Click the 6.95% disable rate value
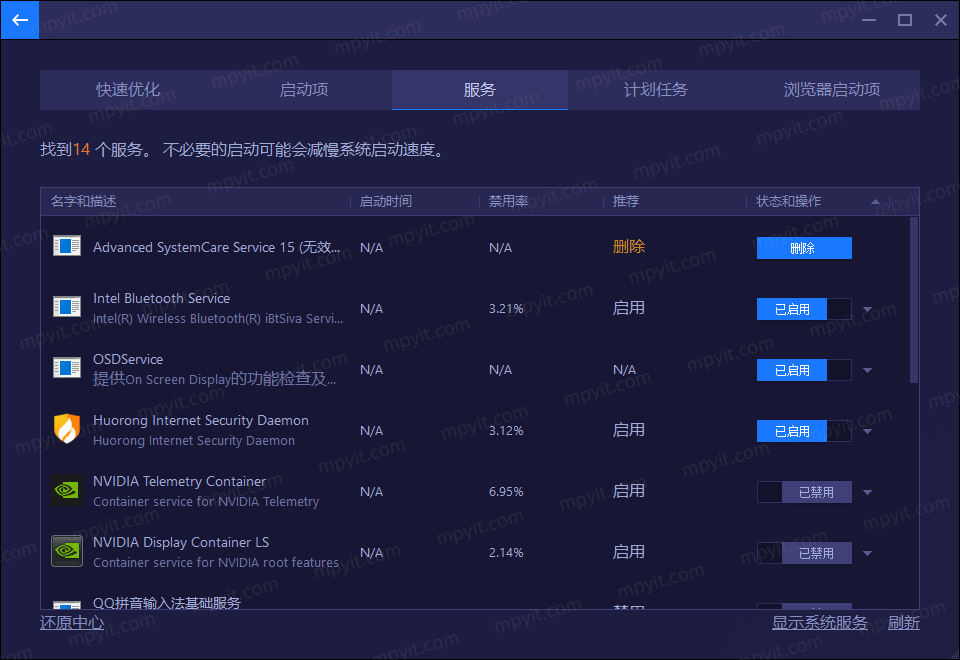The height and width of the screenshot is (660, 960). click(x=506, y=492)
